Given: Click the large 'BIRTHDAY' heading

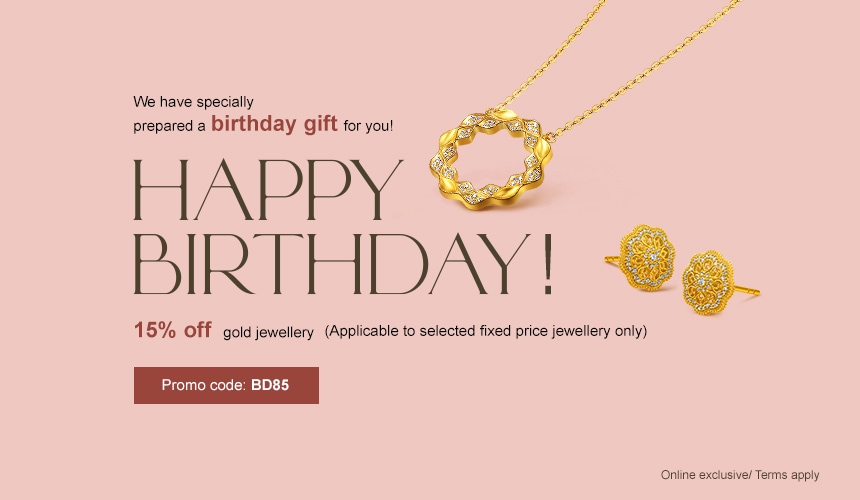Looking at the screenshot, I should [332, 264].
